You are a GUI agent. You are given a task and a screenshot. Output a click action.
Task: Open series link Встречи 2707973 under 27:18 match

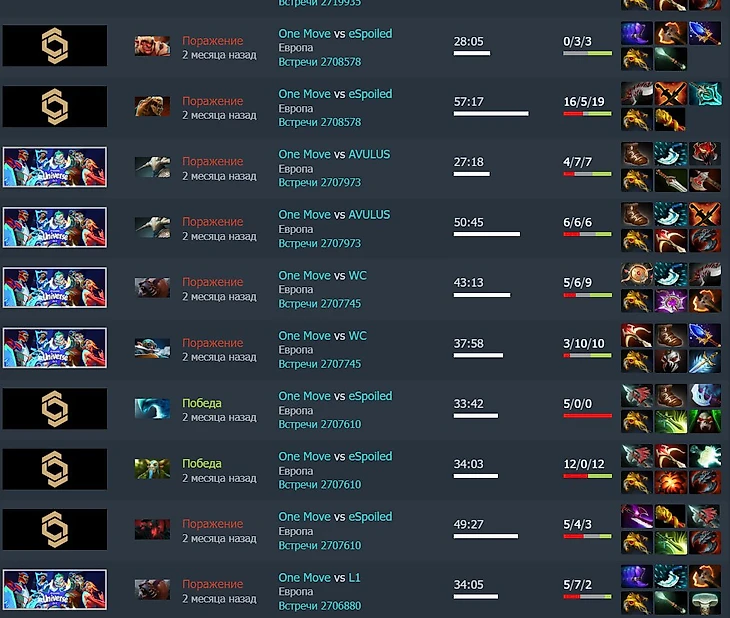pos(319,182)
